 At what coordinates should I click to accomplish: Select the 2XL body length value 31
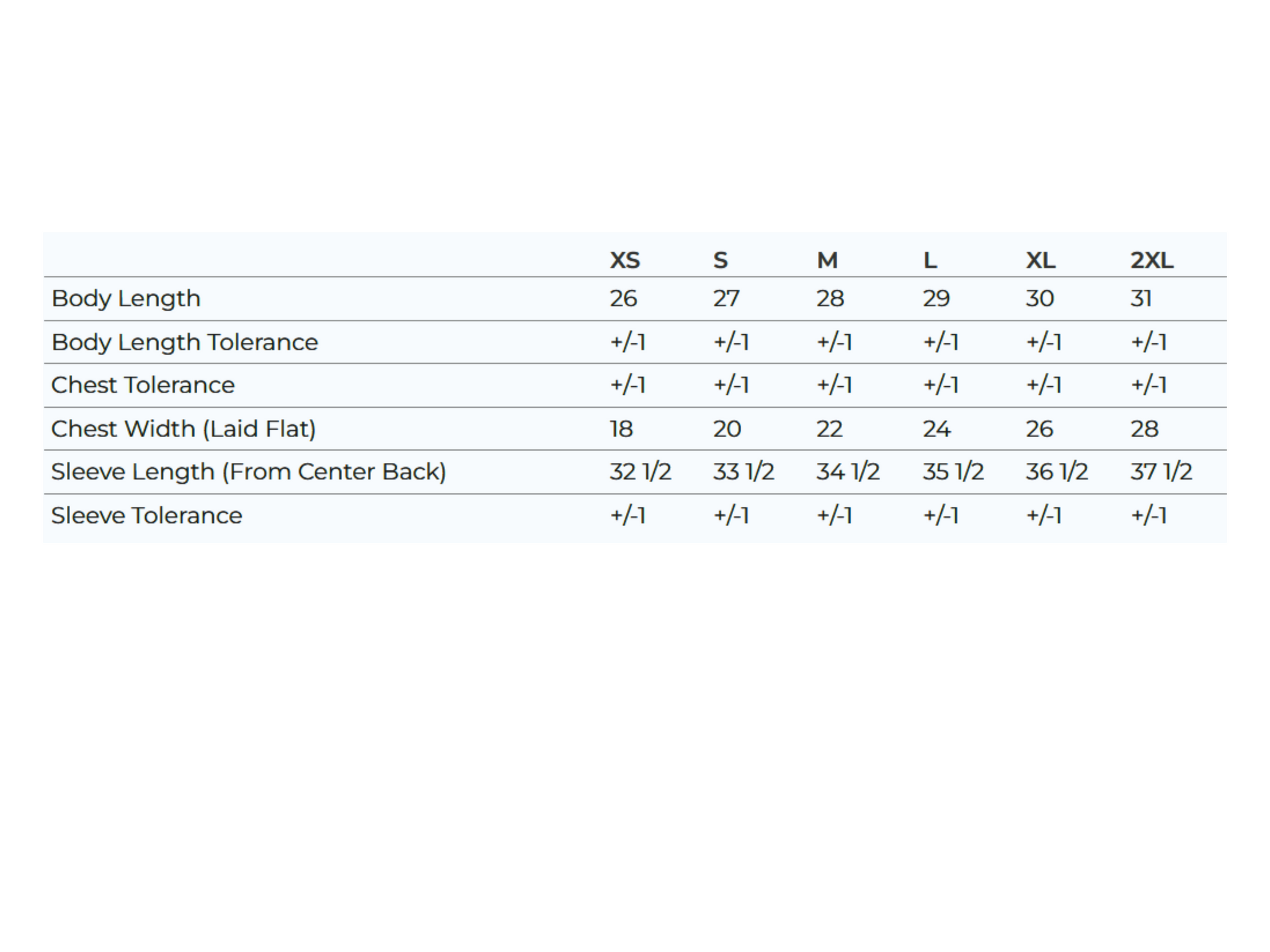pos(1141,299)
